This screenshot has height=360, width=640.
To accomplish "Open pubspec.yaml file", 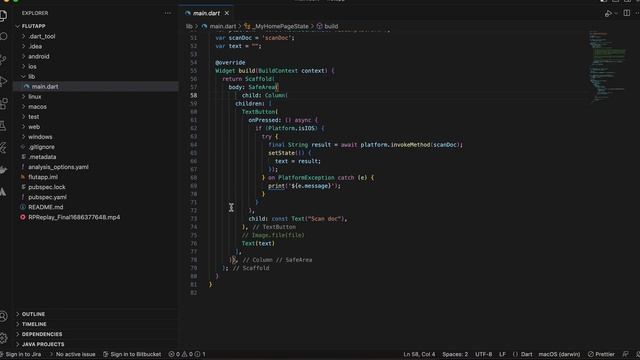I will 47,197.
